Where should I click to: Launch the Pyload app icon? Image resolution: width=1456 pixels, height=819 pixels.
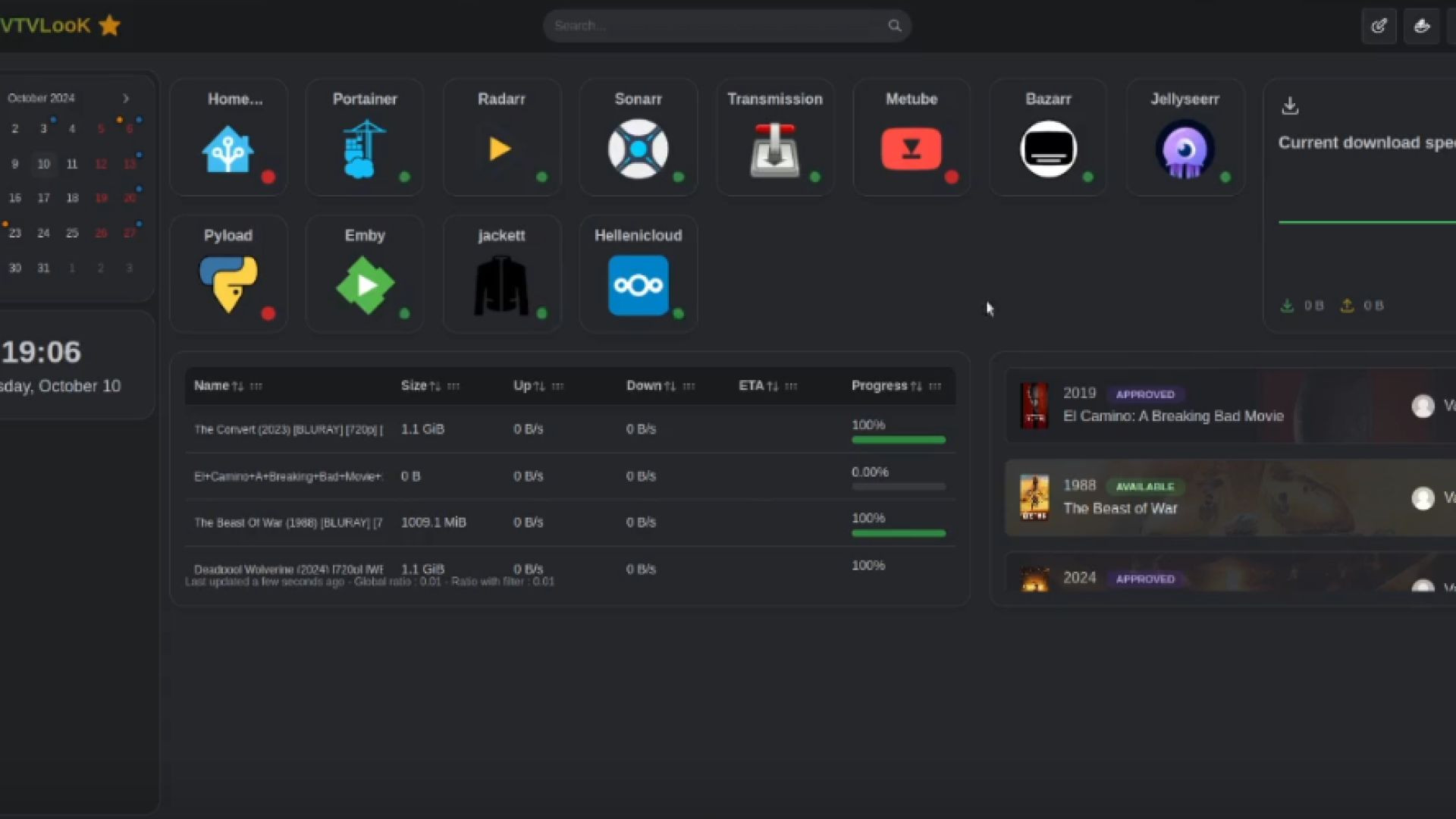(x=228, y=284)
